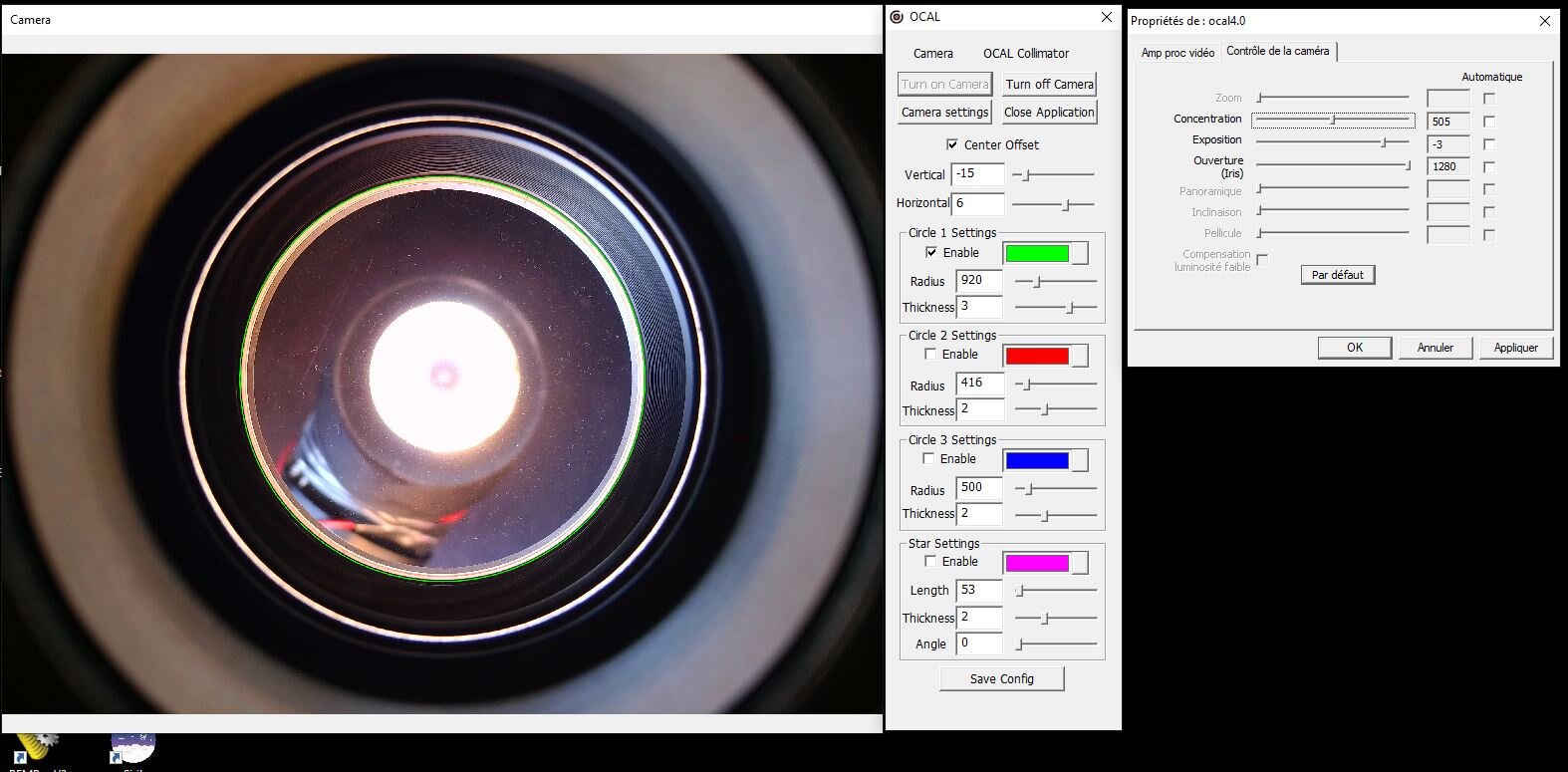Focus the Circle 3 Thickness field
Viewport: 1568px width, 772px height.
click(979, 514)
